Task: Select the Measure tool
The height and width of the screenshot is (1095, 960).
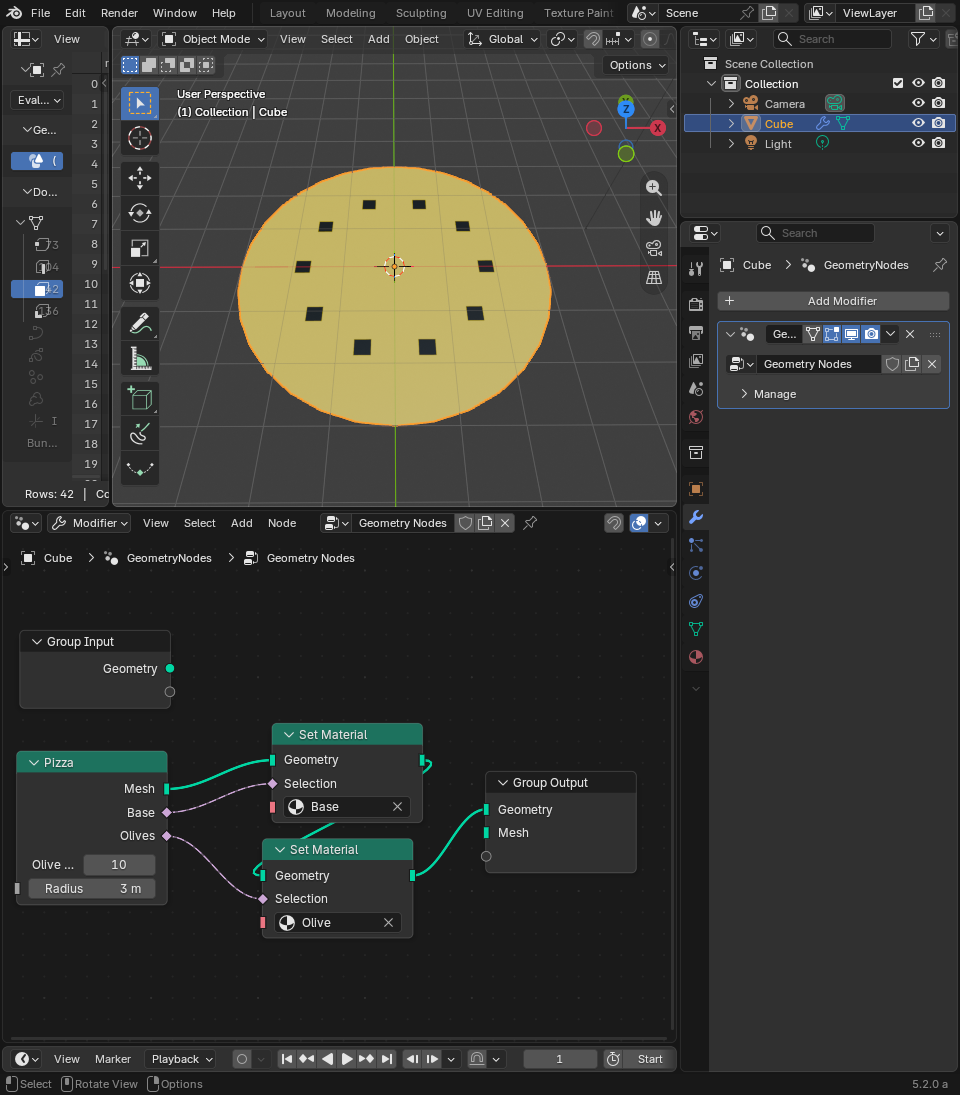Action: click(x=140, y=359)
